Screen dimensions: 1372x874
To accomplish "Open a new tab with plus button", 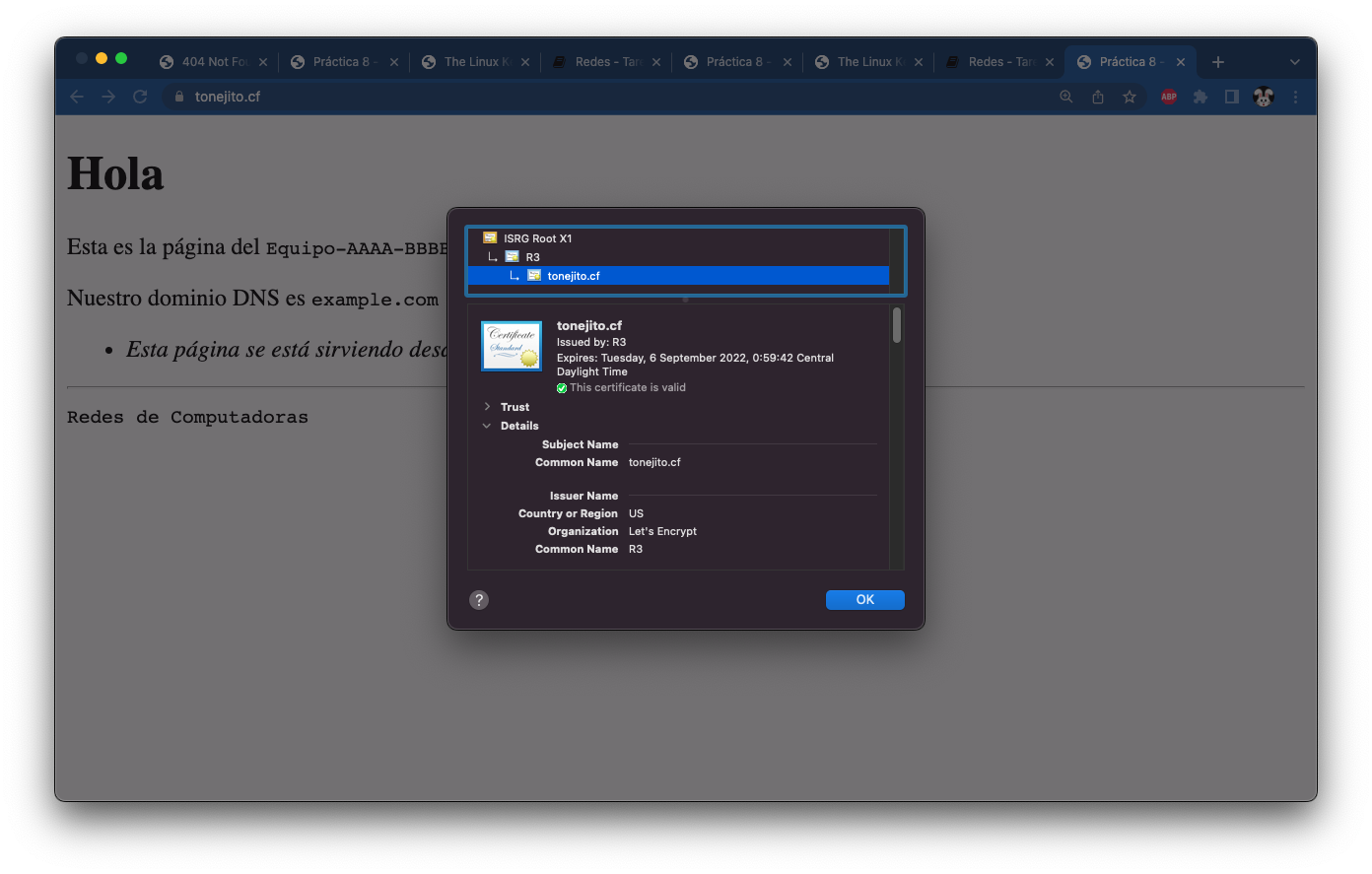I will [1218, 62].
